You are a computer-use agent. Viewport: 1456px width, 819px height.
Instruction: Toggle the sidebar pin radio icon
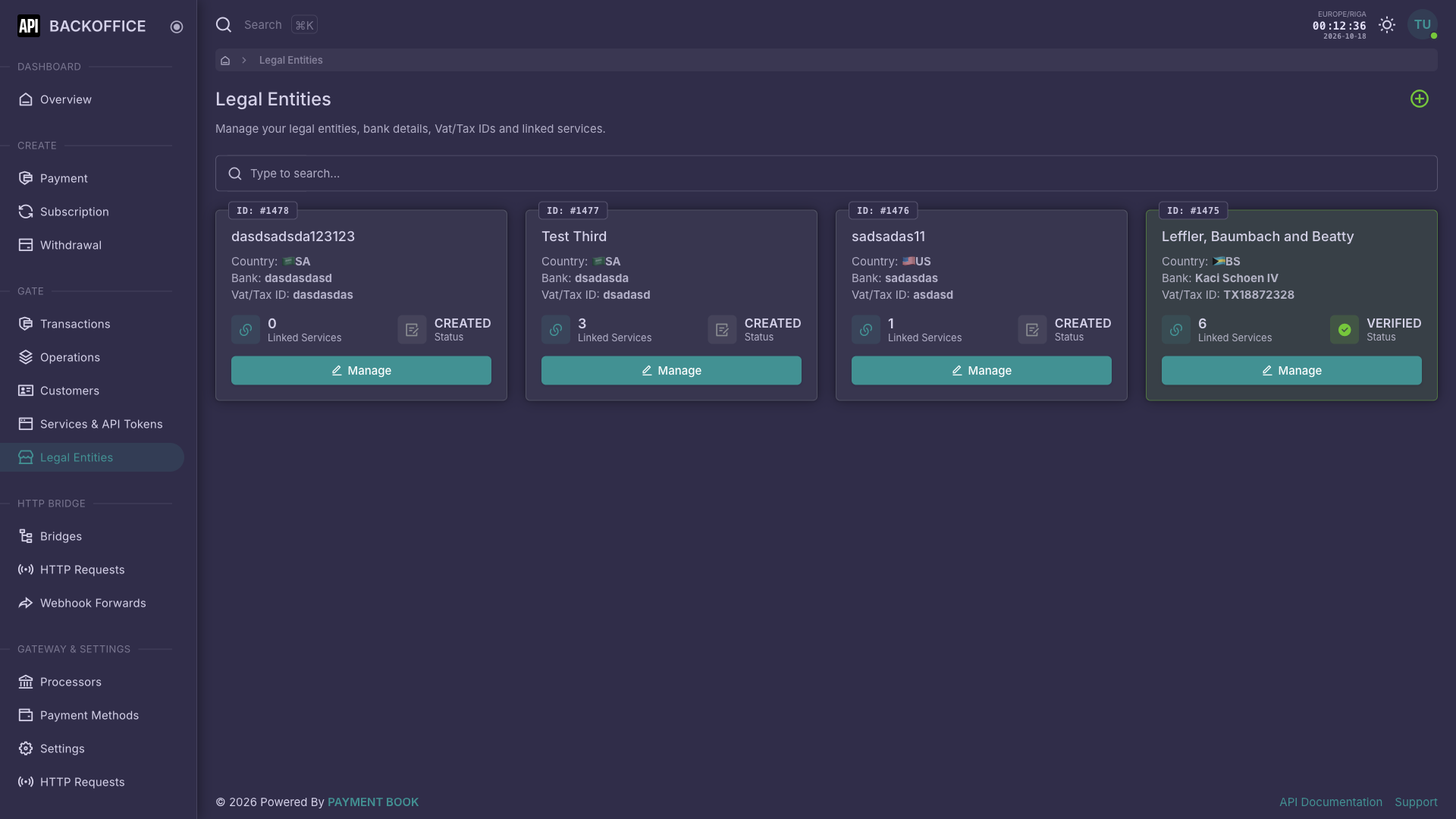177,27
